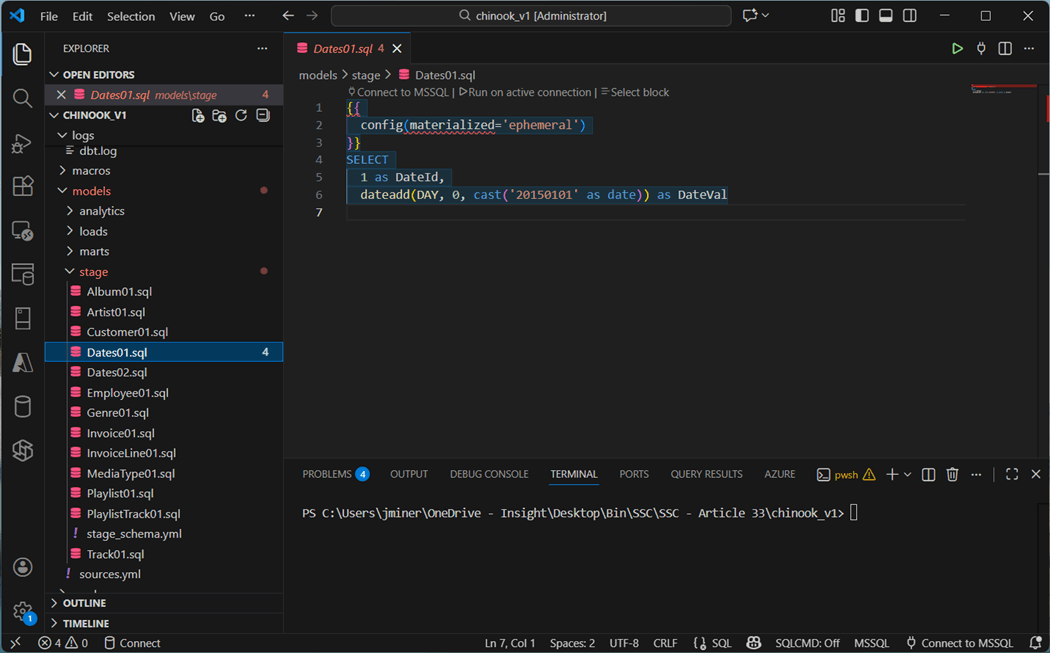Split the editor to the right
The width and height of the screenshot is (1050, 653).
point(1005,48)
